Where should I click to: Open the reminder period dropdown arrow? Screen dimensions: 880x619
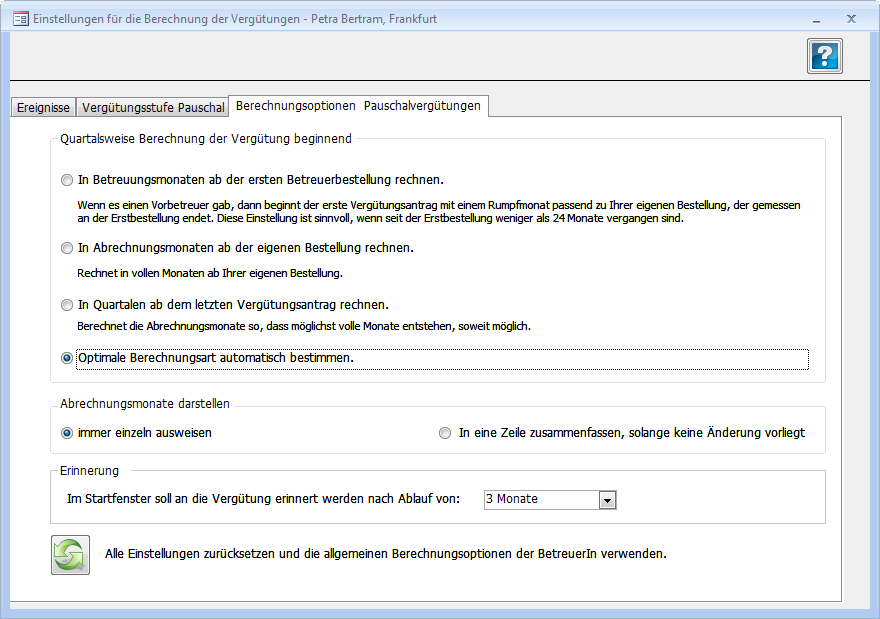607,500
